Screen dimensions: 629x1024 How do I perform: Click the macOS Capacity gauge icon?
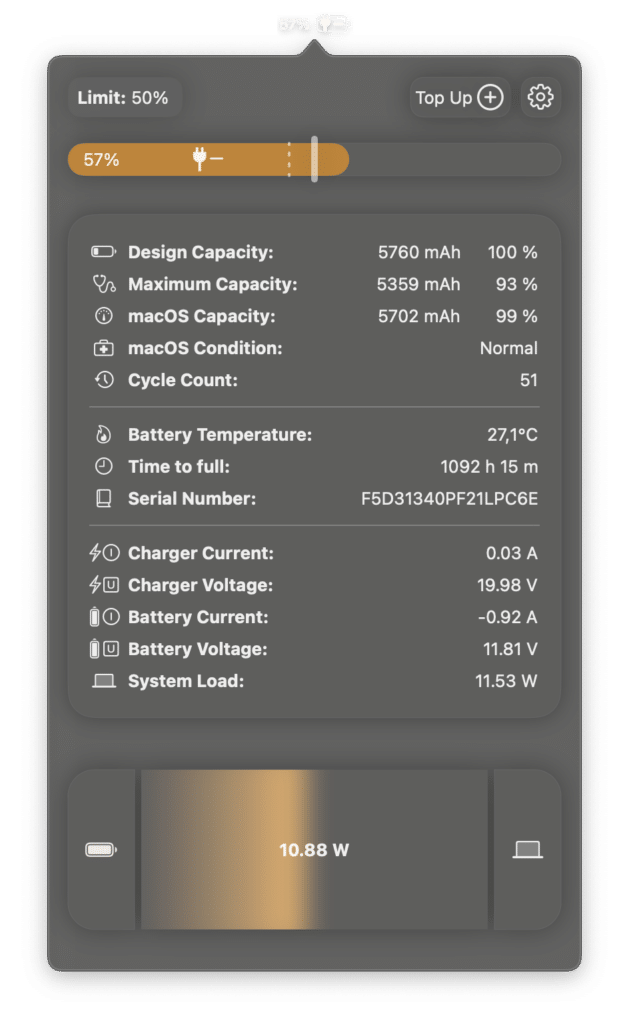click(103, 317)
